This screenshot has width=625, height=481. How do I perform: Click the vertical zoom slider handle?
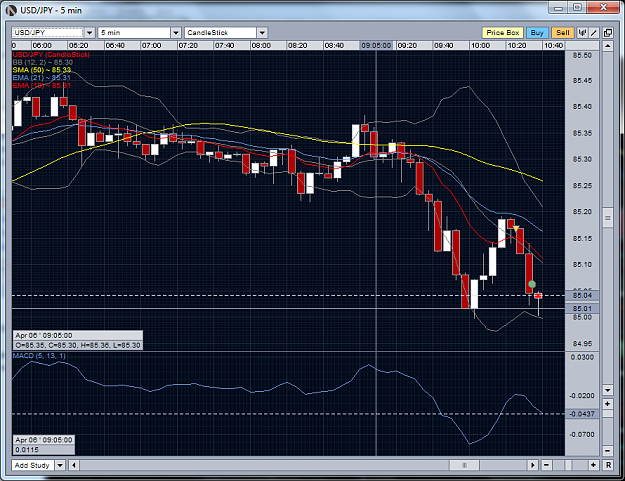pos(607,414)
